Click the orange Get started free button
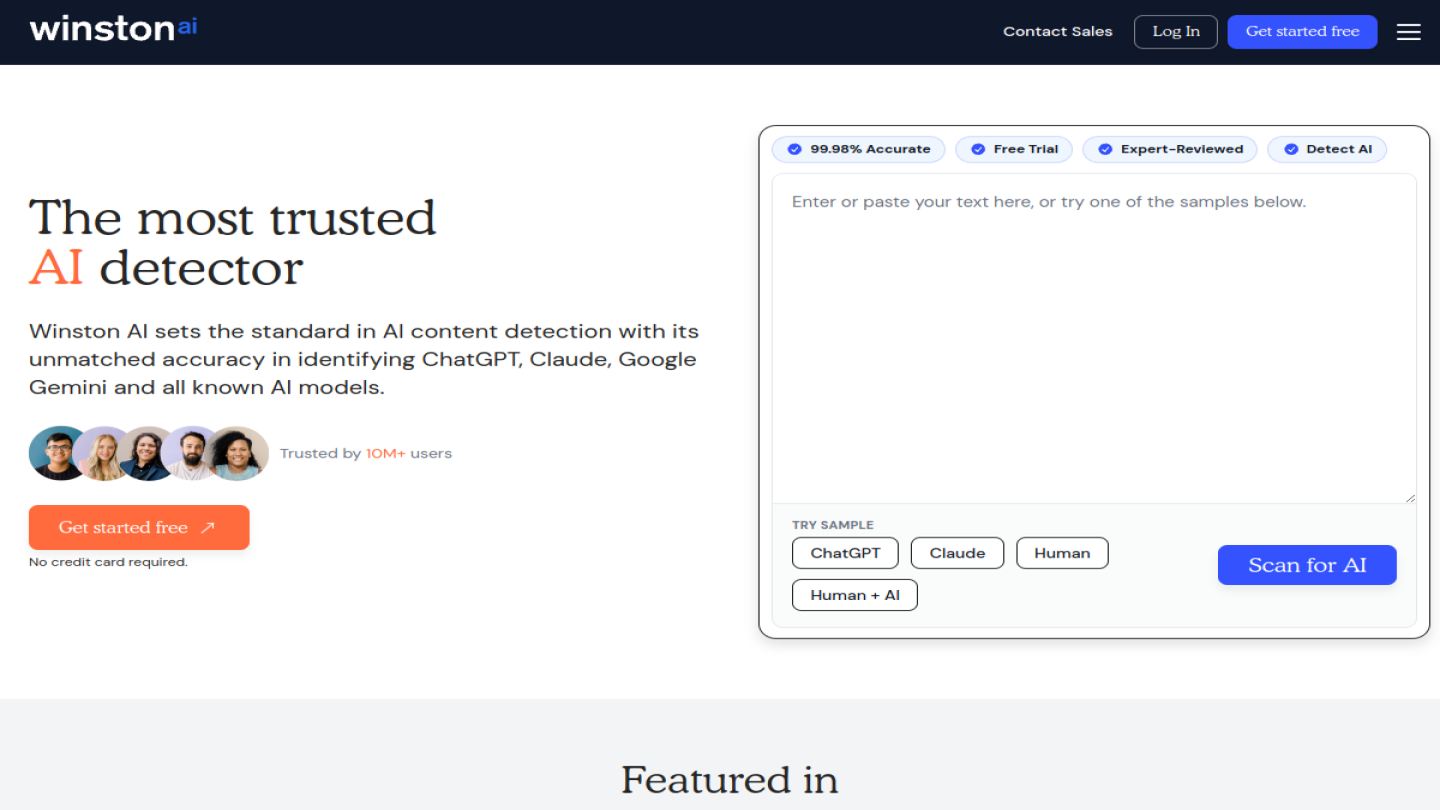The image size is (1440, 810). tap(139, 528)
